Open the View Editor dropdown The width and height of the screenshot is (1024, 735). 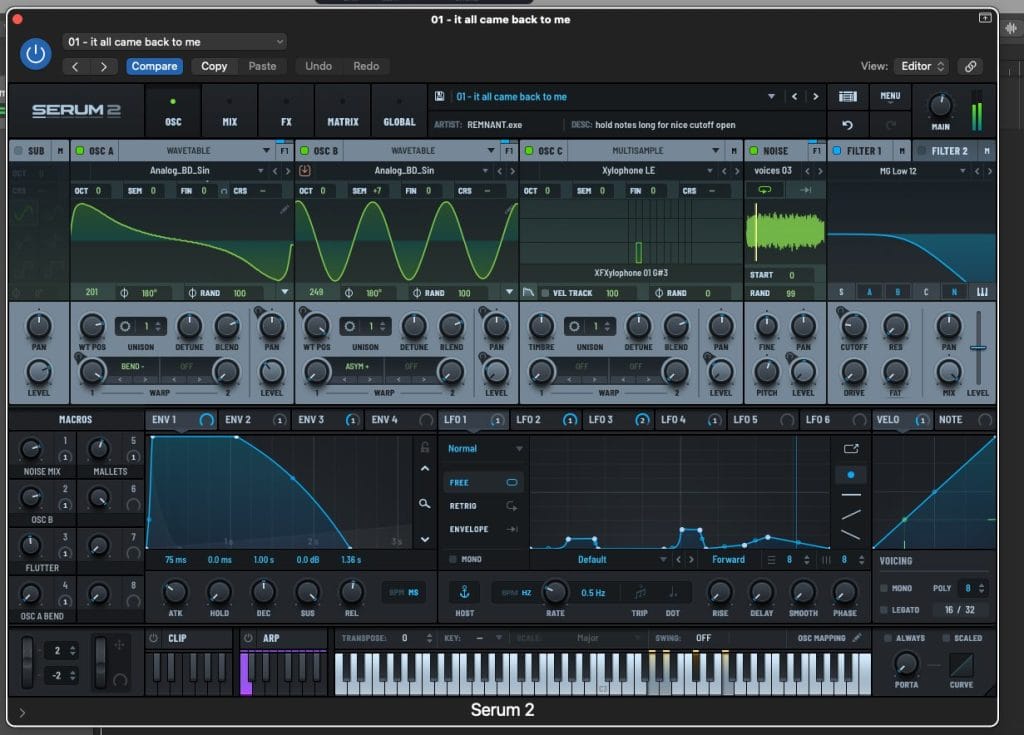point(921,66)
